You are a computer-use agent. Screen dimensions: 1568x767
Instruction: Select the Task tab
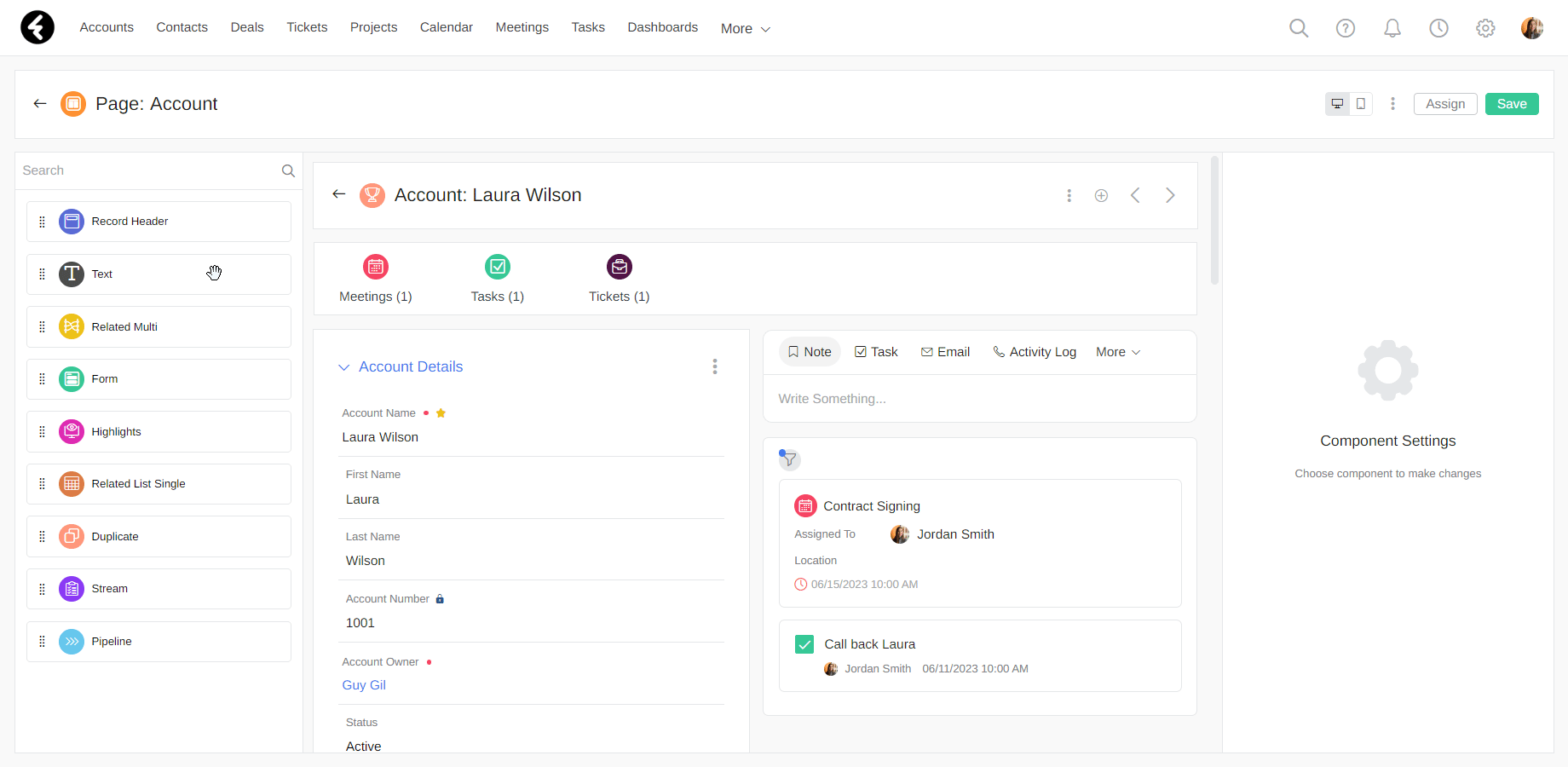point(876,352)
